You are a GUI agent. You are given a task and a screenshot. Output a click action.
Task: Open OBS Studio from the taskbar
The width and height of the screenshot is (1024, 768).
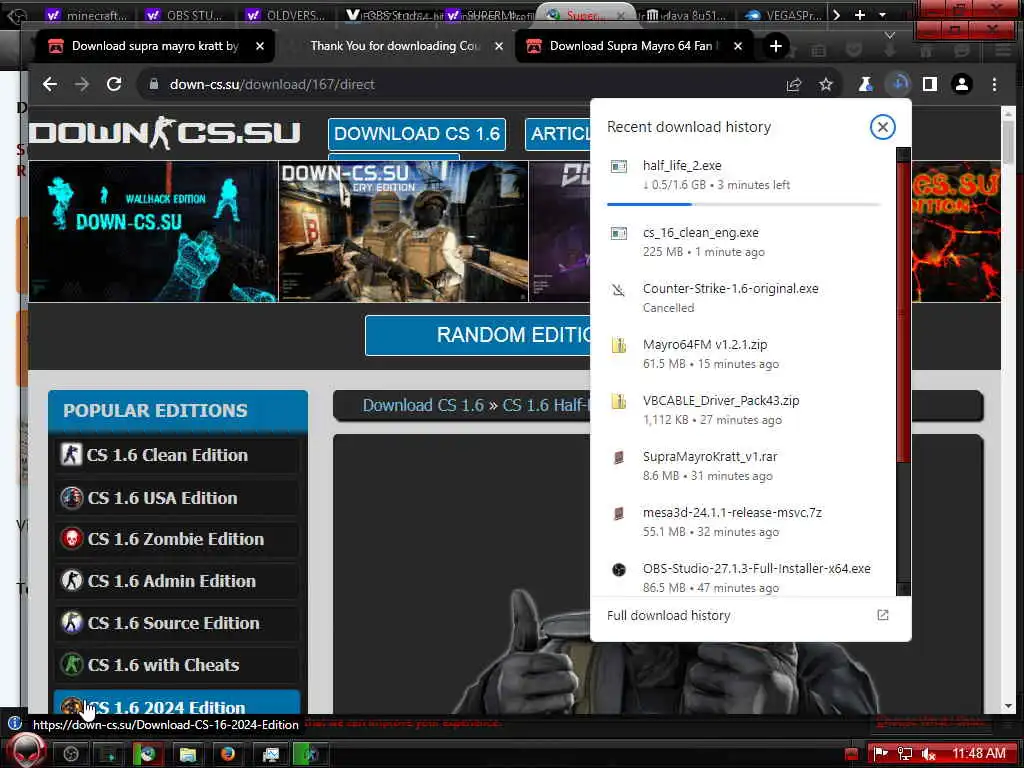pos(71,754)
